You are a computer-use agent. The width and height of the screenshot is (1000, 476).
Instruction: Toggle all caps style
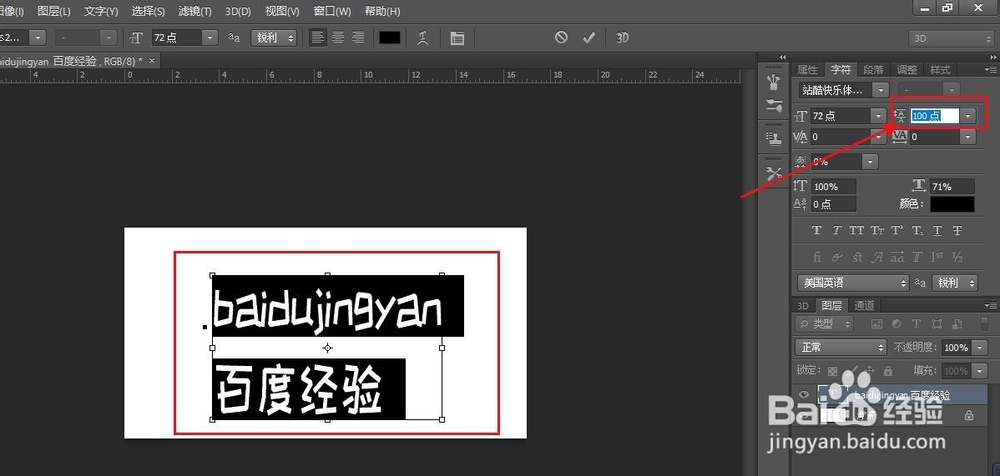click(x=857, y=230)
